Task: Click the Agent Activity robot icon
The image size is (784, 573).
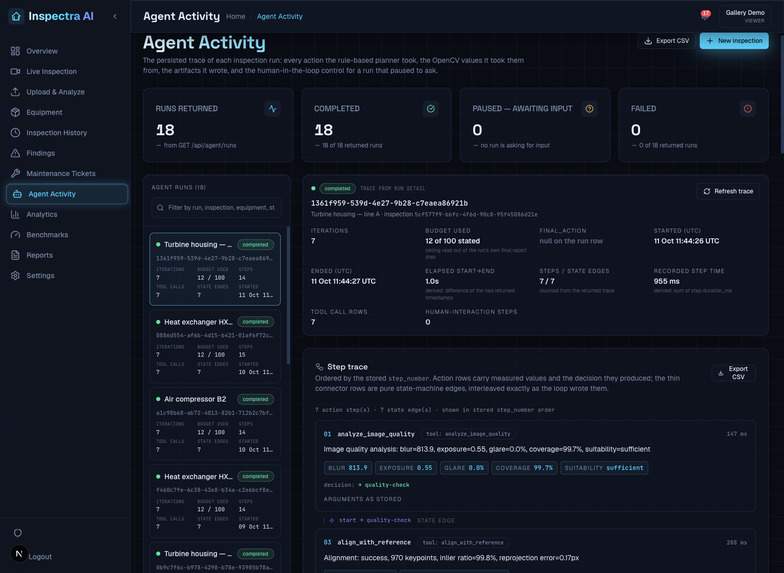Action: 17,194
